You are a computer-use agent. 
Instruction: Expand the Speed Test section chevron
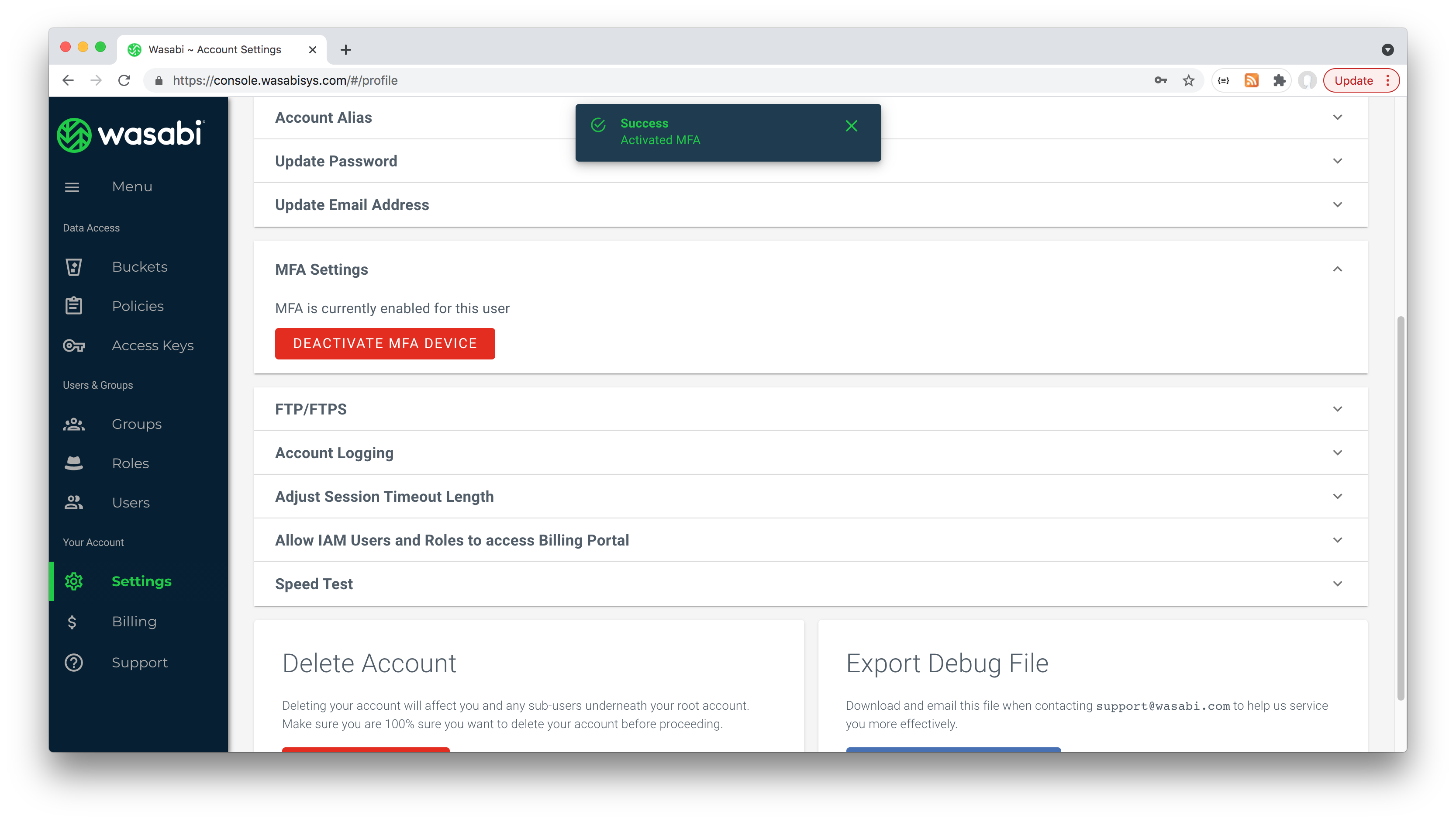tap(1337, 584)
